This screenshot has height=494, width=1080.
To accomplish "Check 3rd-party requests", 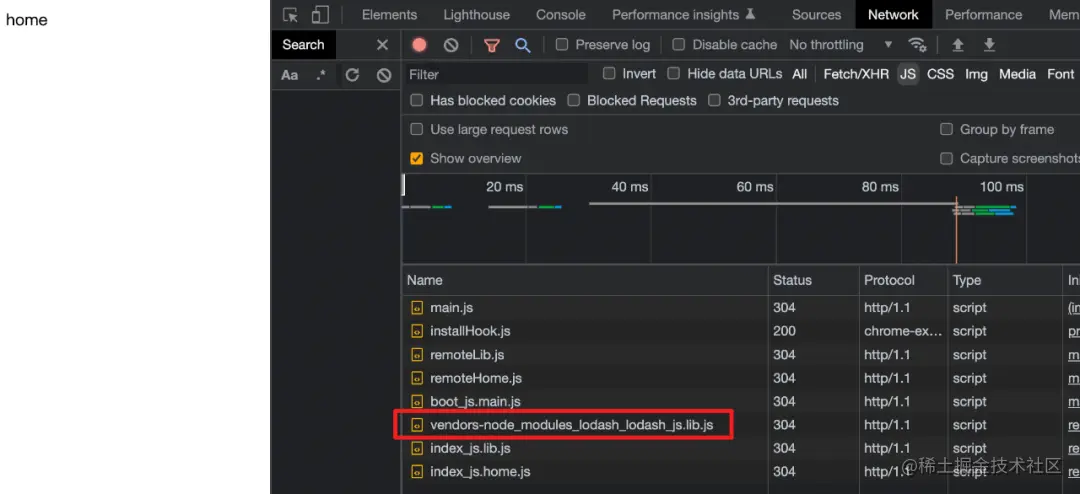I will tap(714, 101).
